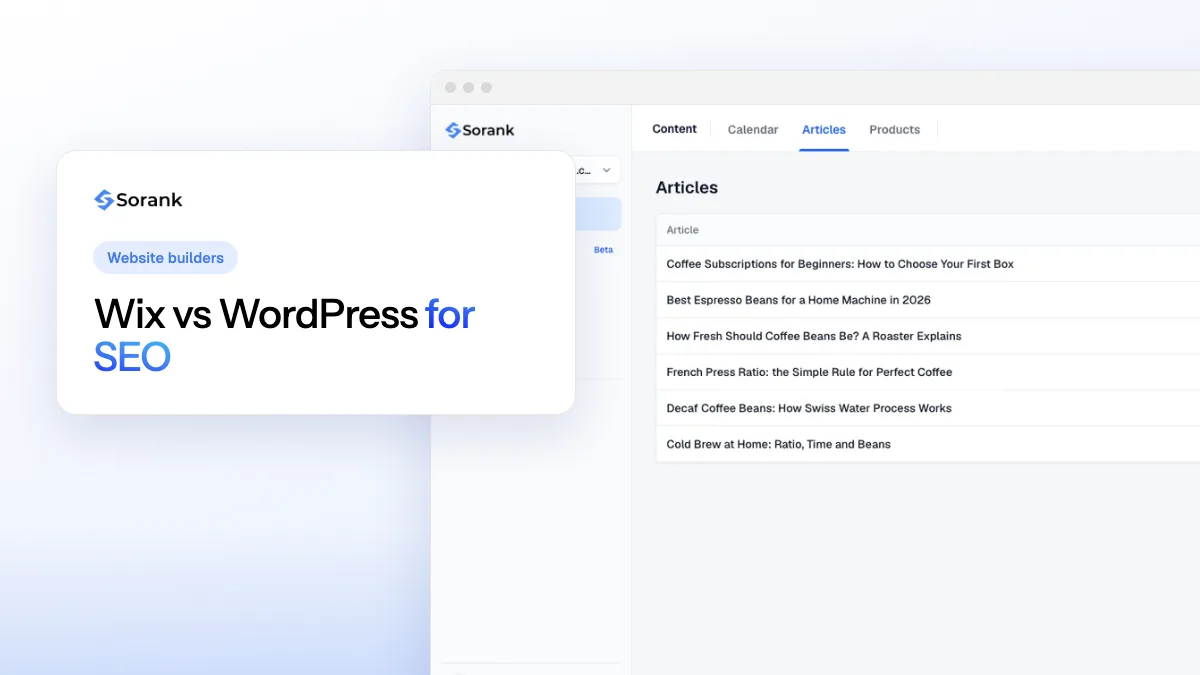Viewport: 1200px width, 675px height.
Task: Click the Beta label in the sidebar
Action: (603, 250)
